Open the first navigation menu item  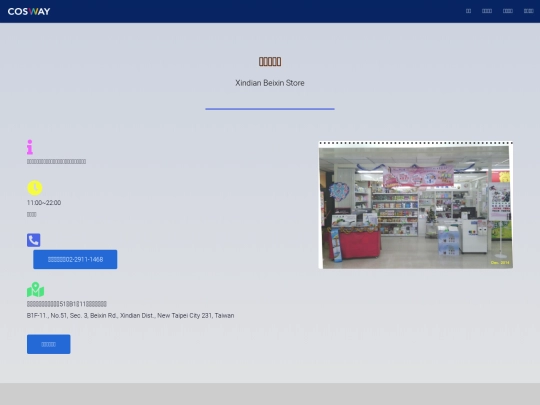coord(468,11)
